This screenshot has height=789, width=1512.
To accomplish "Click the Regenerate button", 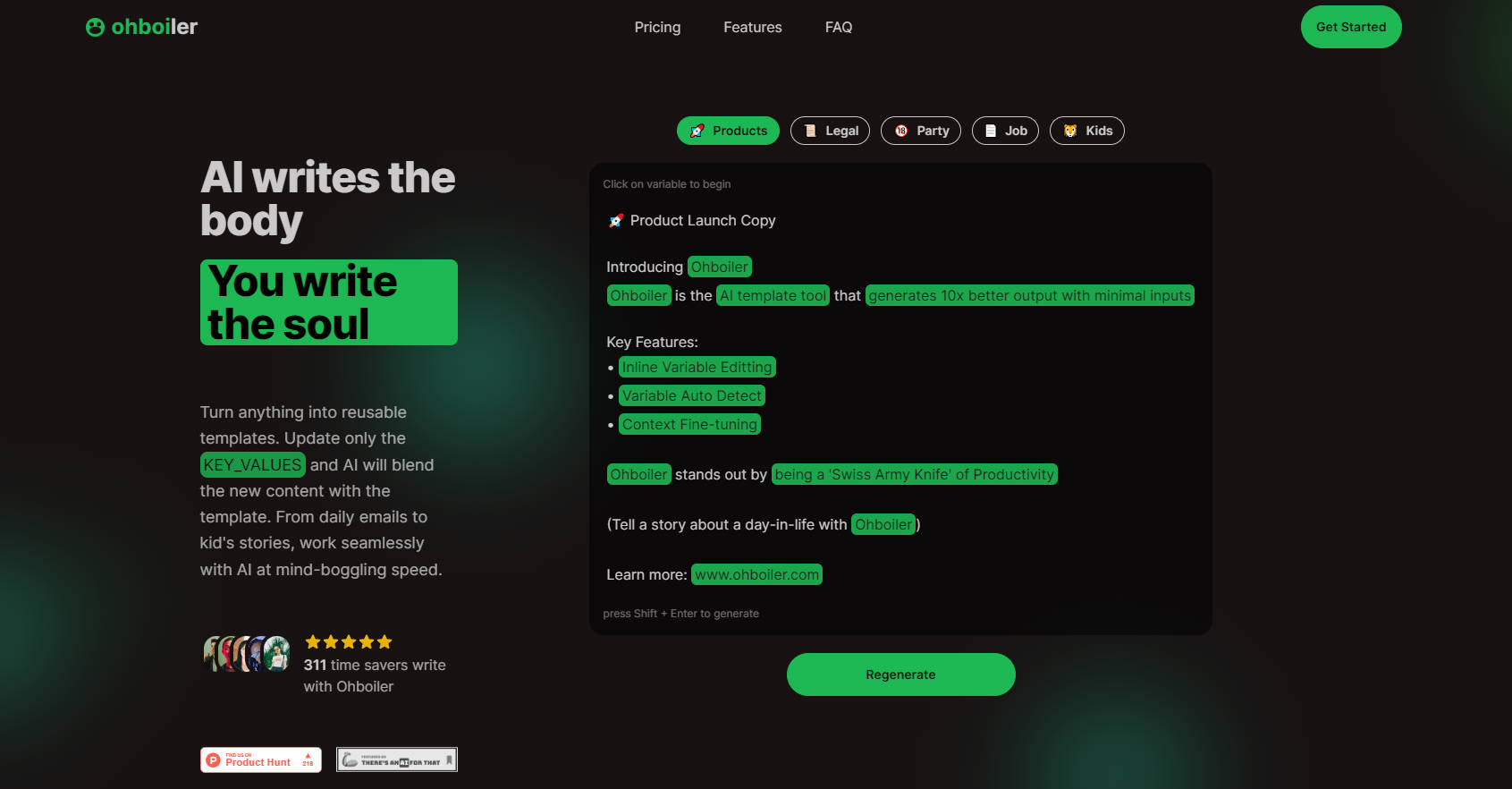I will [901, 674].
